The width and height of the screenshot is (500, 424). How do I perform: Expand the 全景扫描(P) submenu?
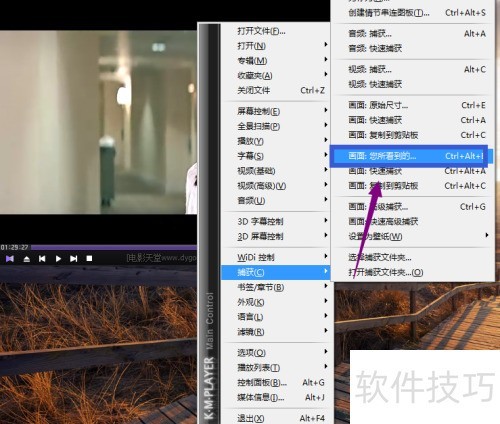click(x=276, y=126)
